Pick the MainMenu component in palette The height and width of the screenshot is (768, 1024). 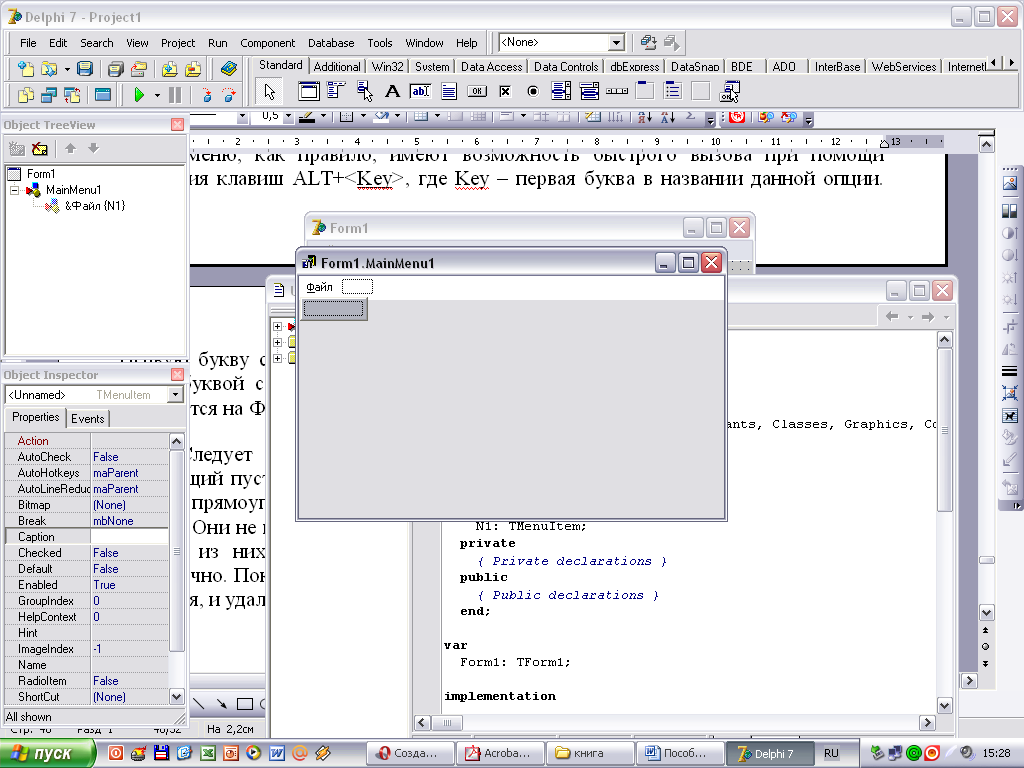(336, 91)
